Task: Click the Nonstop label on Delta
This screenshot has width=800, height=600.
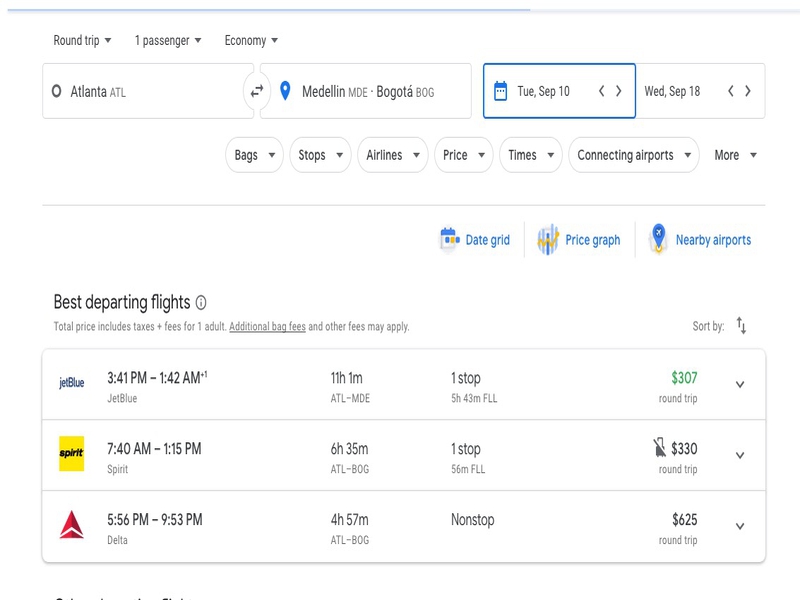Action: click(x=472, y=520)
